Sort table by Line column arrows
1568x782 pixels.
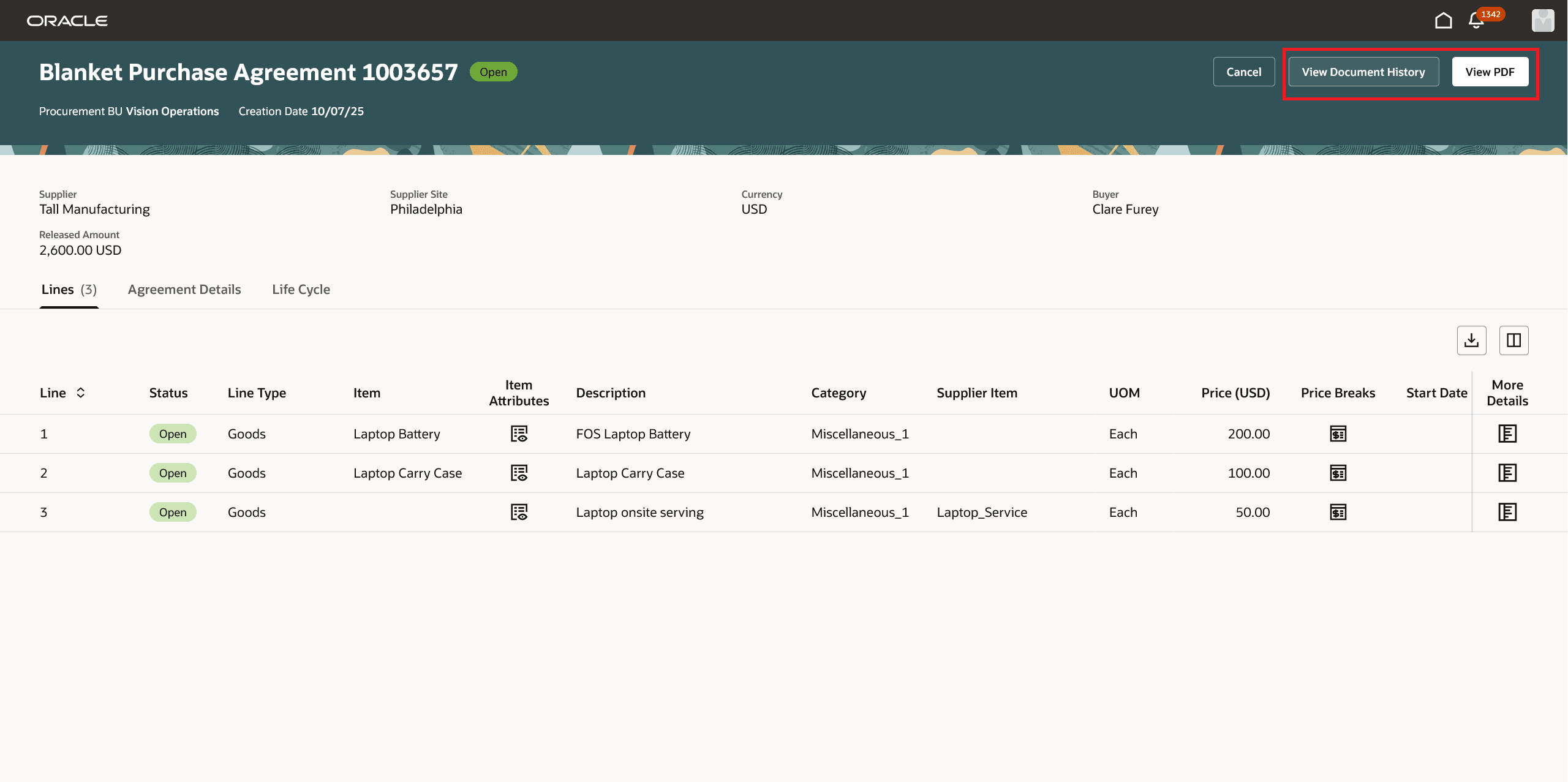80,393
